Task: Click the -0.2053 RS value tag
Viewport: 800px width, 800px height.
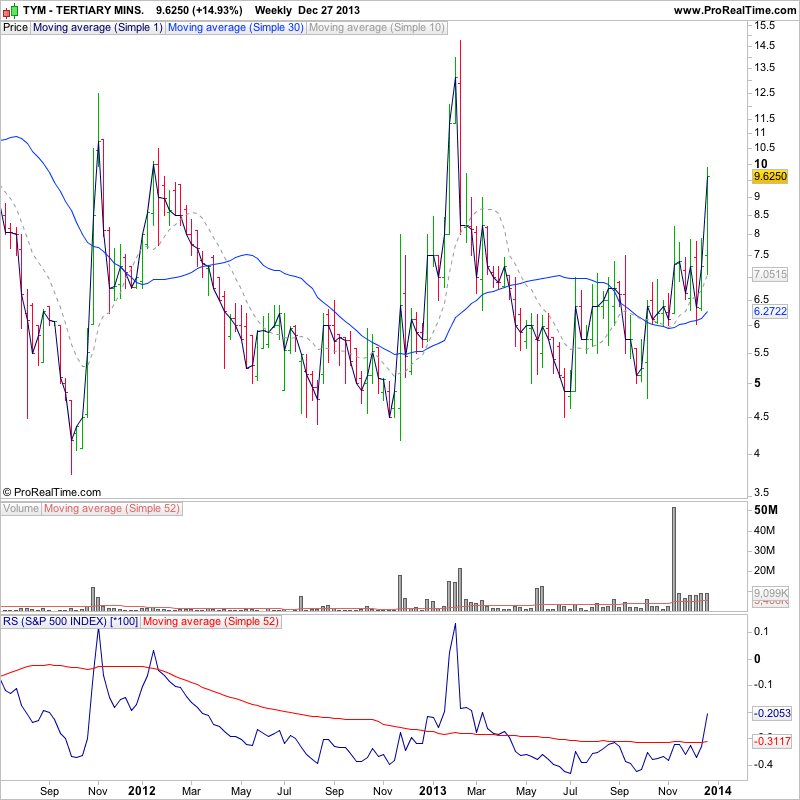Action: (772, 713)
